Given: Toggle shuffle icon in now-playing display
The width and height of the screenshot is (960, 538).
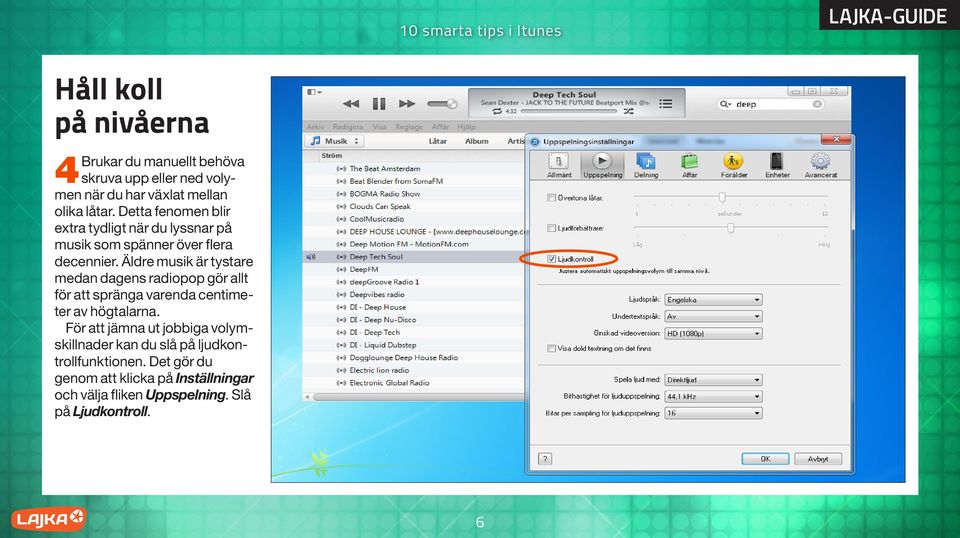Looking at the screenshot, I should click(629, 111).
